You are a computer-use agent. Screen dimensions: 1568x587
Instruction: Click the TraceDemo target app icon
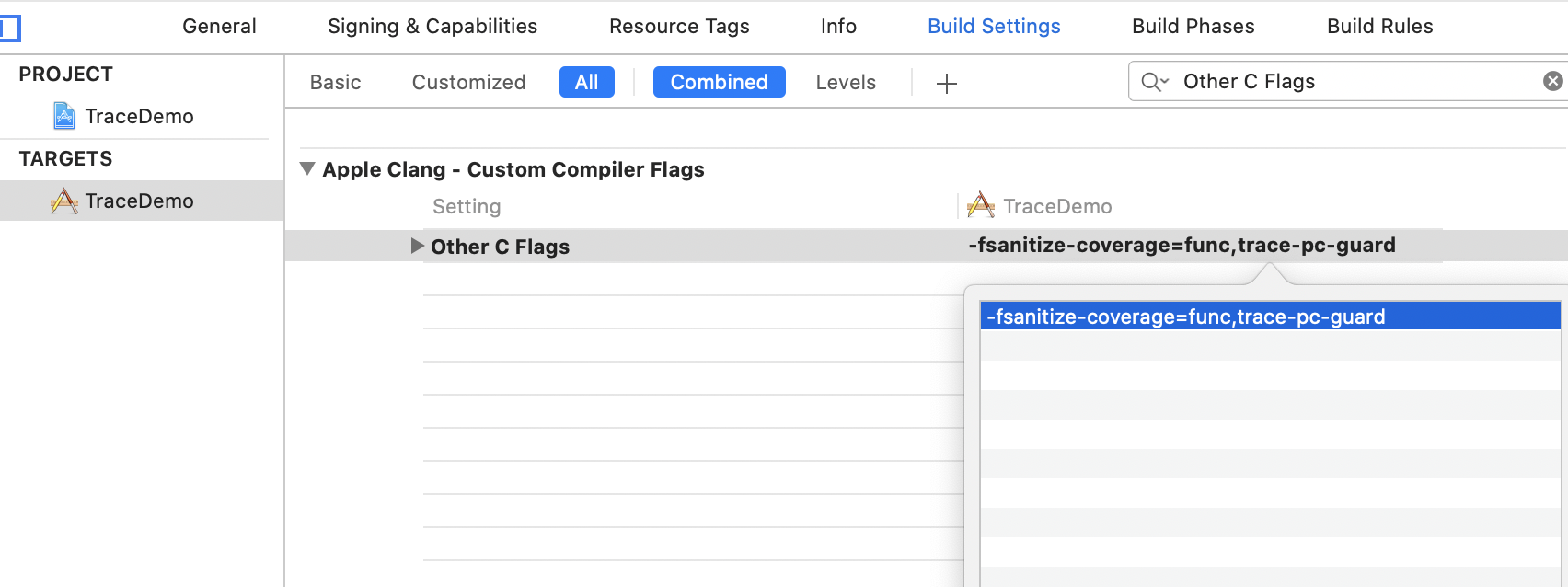(x=64, y=201)
